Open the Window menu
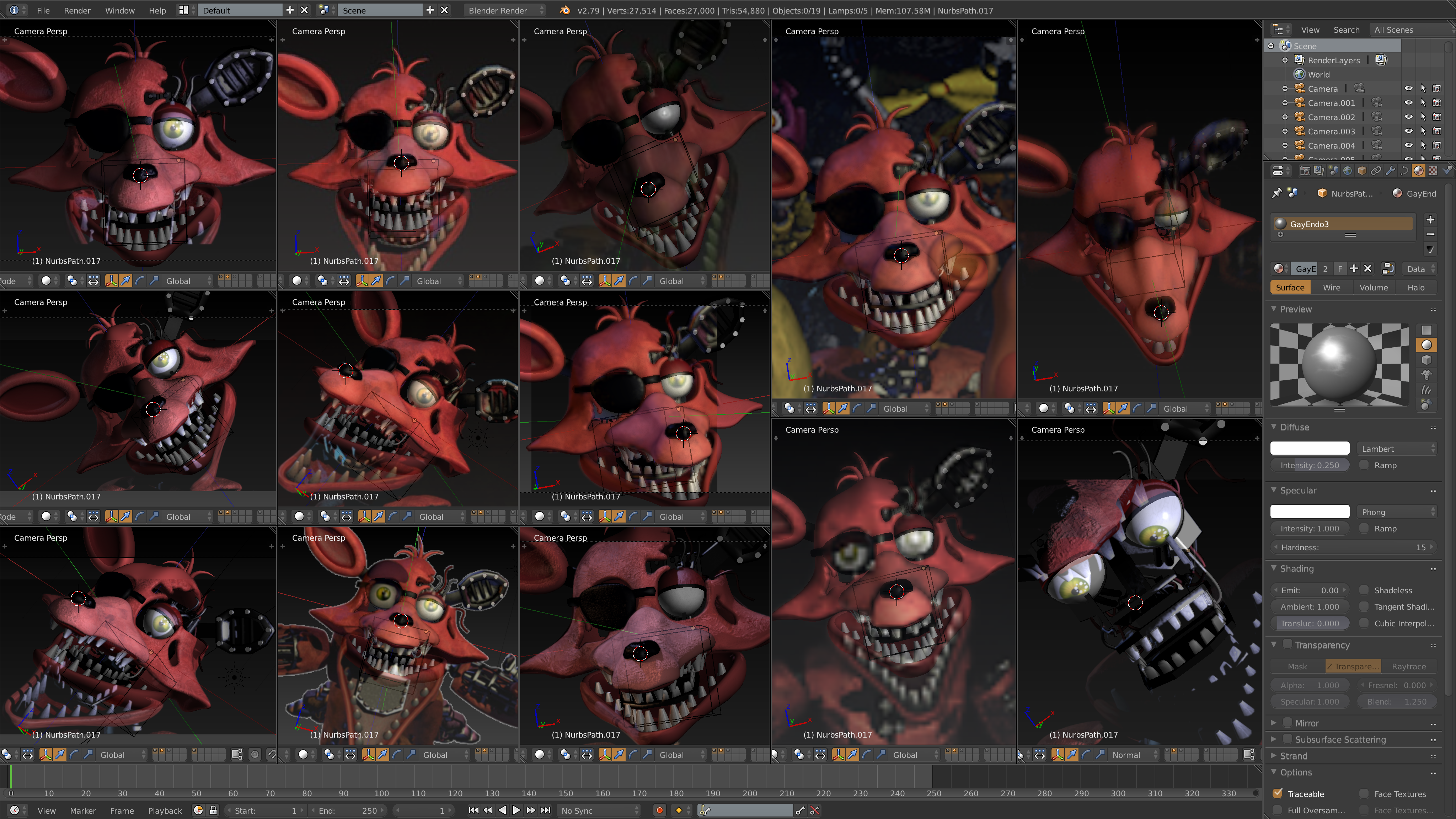This screenshot has width=1456, height=819. [120, 10]
